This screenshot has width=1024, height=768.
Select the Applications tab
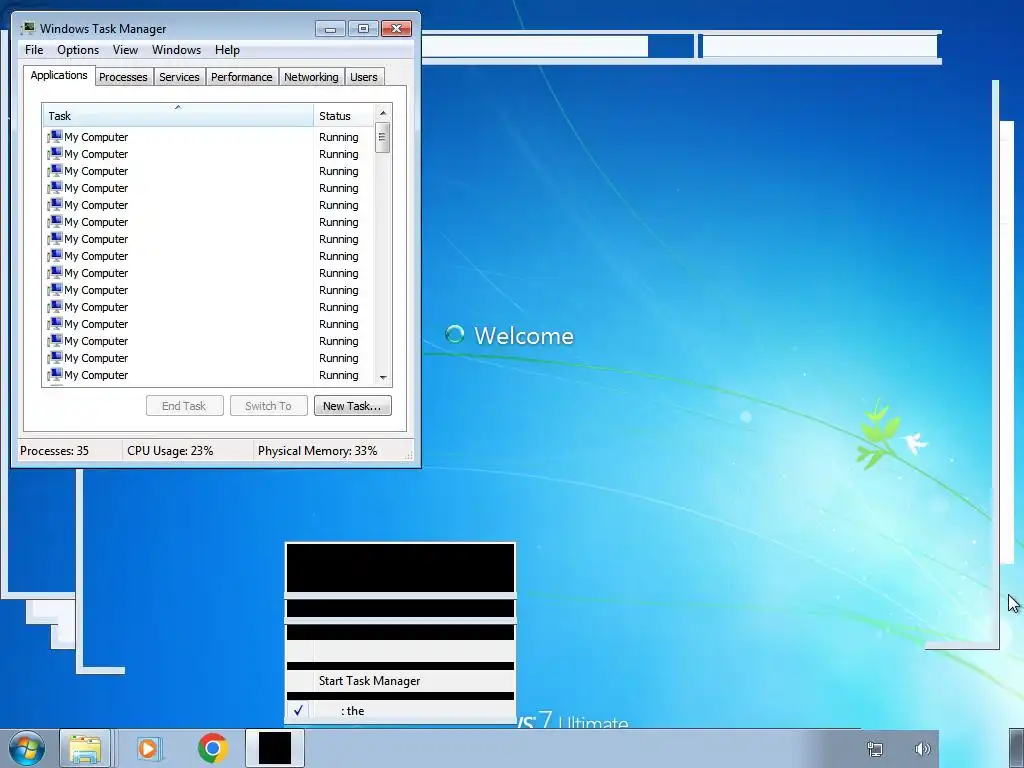[59, 75]
